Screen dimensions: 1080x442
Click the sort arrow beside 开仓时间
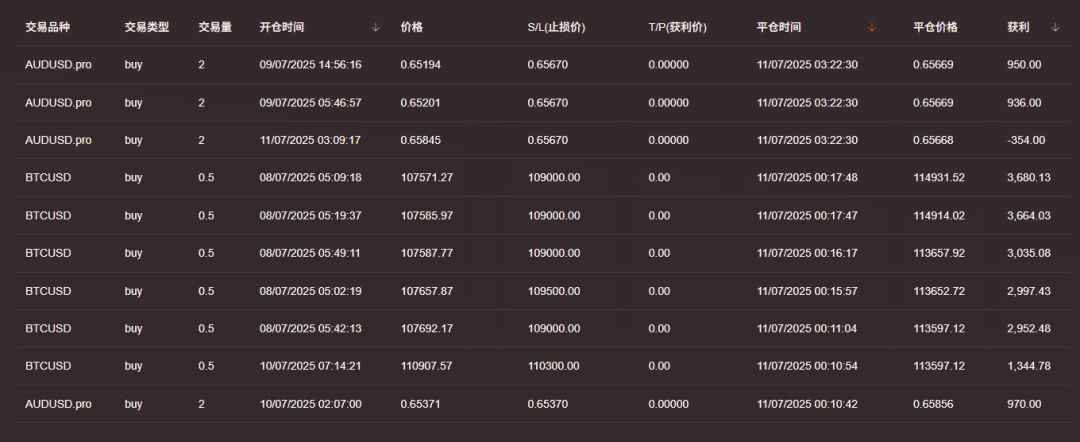point(375,28)
